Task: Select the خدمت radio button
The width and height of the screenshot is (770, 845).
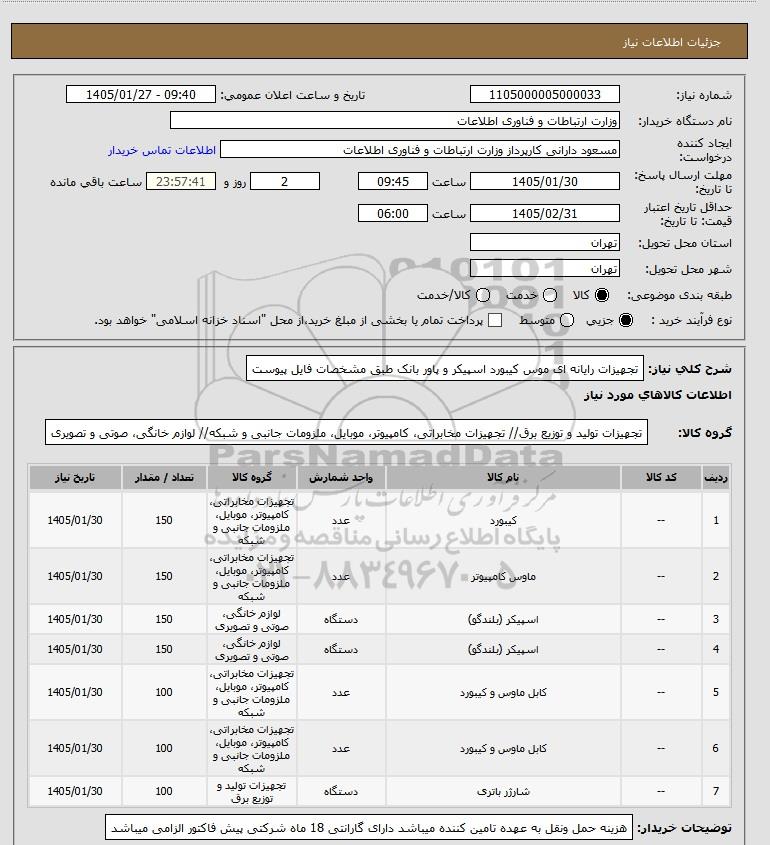Action: [x=550, y=295]
